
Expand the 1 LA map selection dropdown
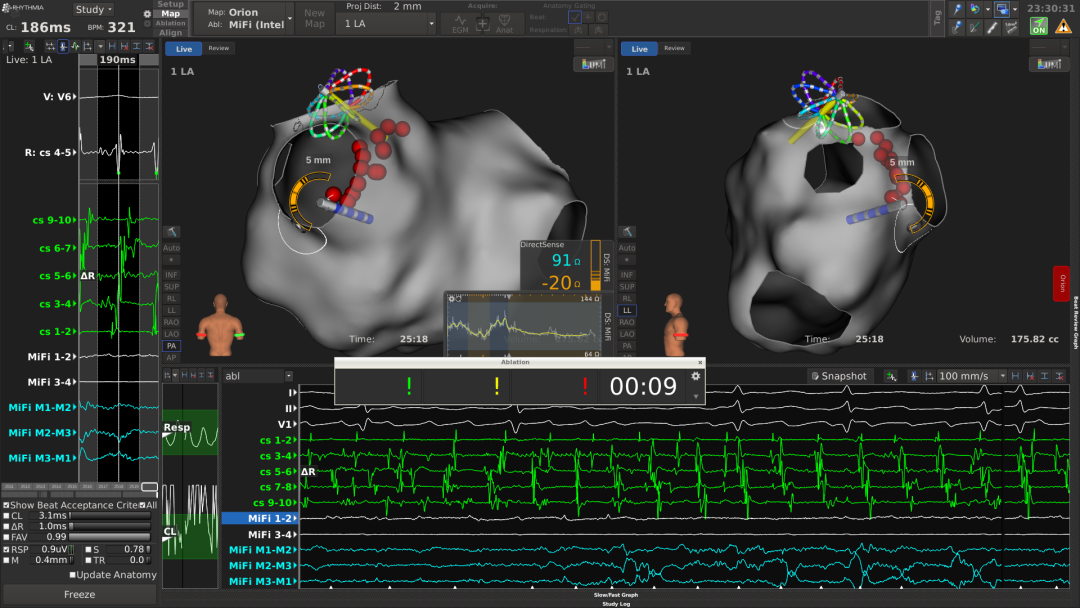pyautogui.click(x=389, y=23)
